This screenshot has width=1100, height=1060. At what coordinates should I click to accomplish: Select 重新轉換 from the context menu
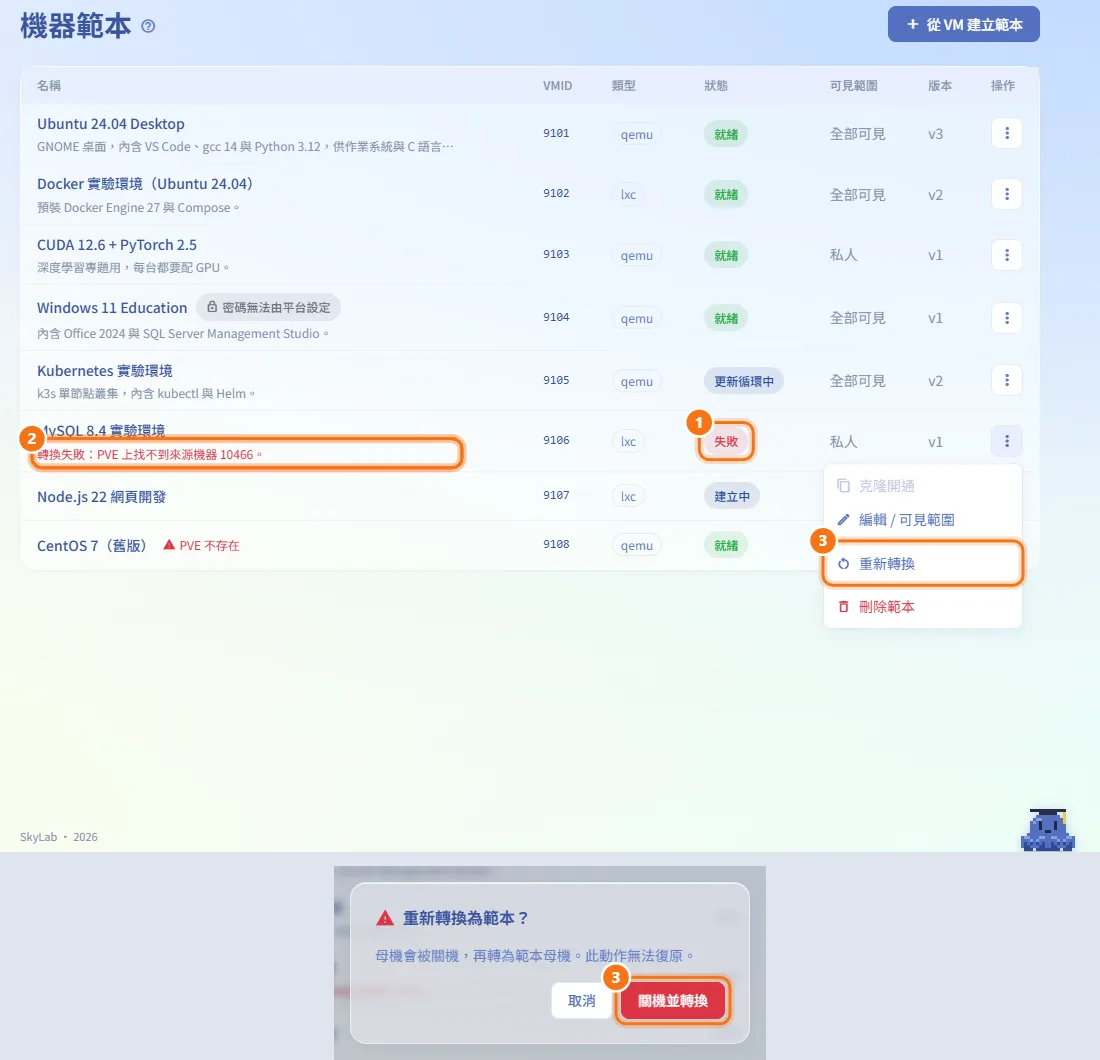(923, 563)
